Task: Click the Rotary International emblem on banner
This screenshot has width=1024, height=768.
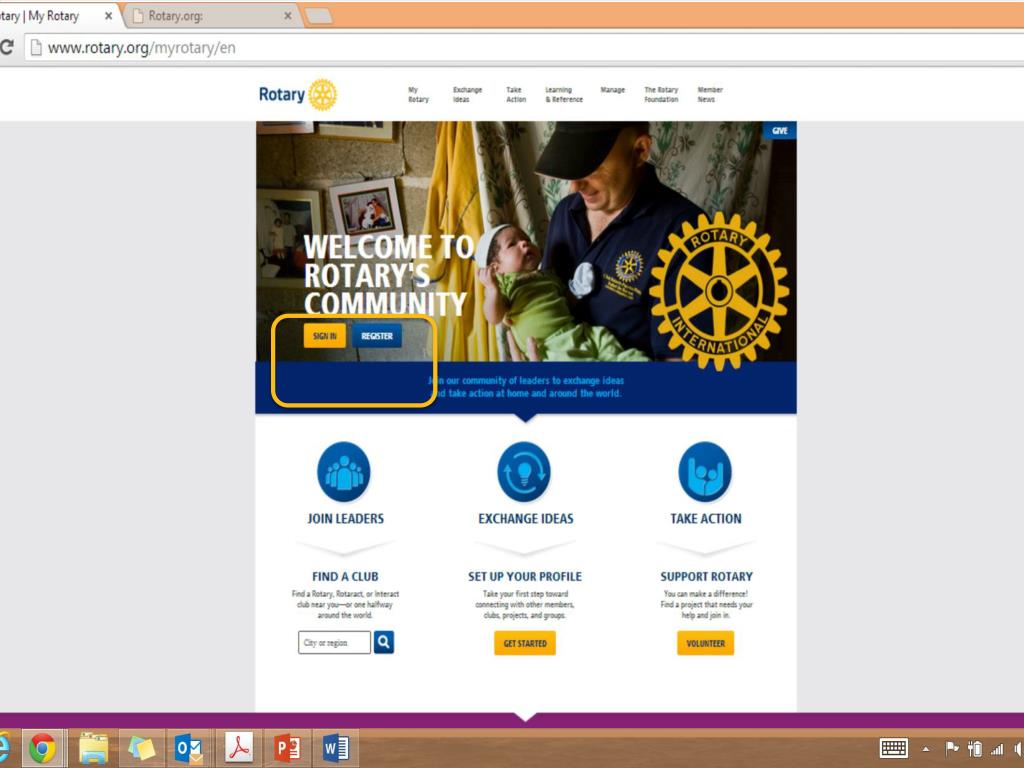Action: (719, 291)
